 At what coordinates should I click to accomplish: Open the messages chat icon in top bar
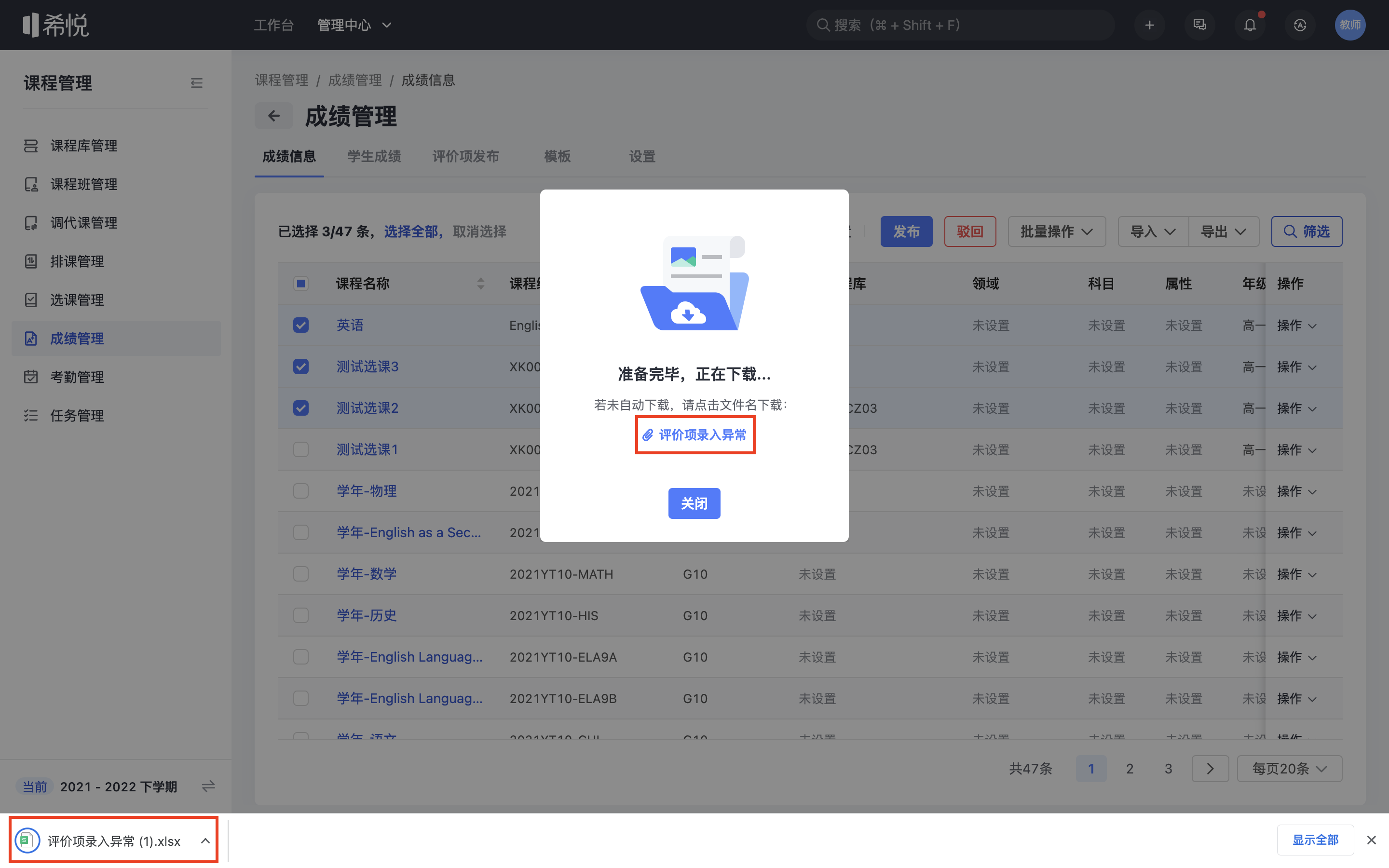(1199, 25)
